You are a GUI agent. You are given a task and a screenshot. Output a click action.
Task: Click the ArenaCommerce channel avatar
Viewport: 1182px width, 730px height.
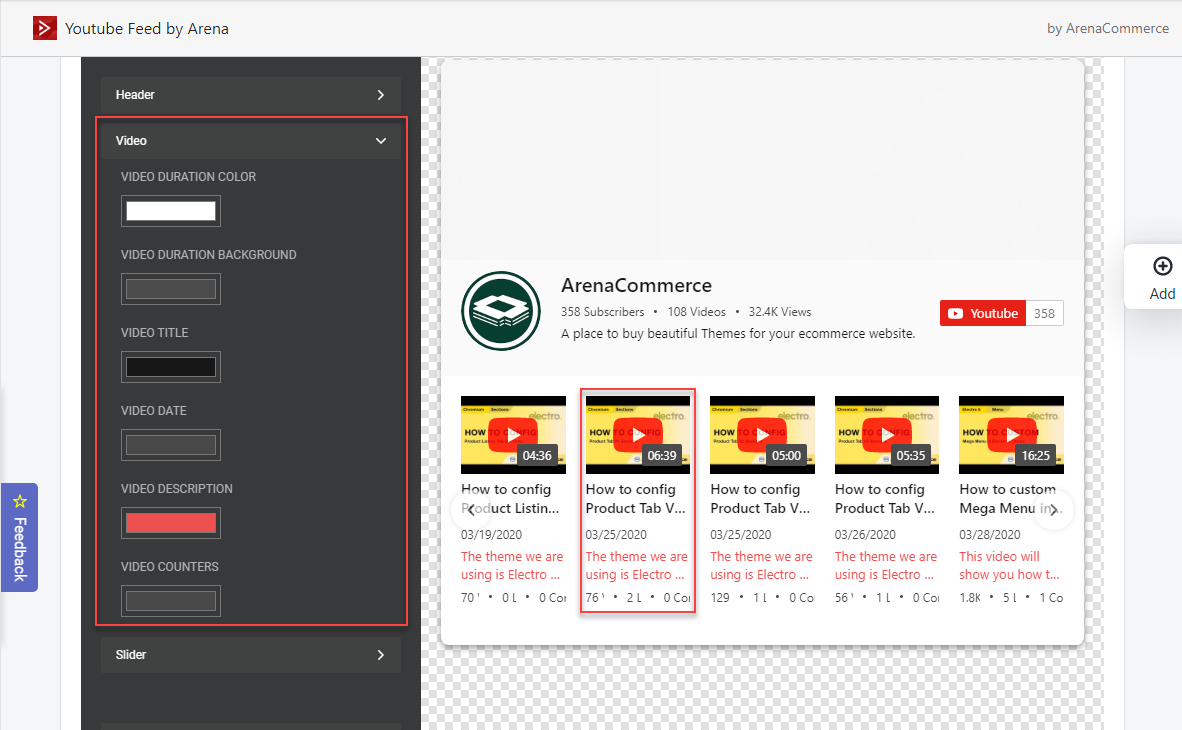[501, 311]
